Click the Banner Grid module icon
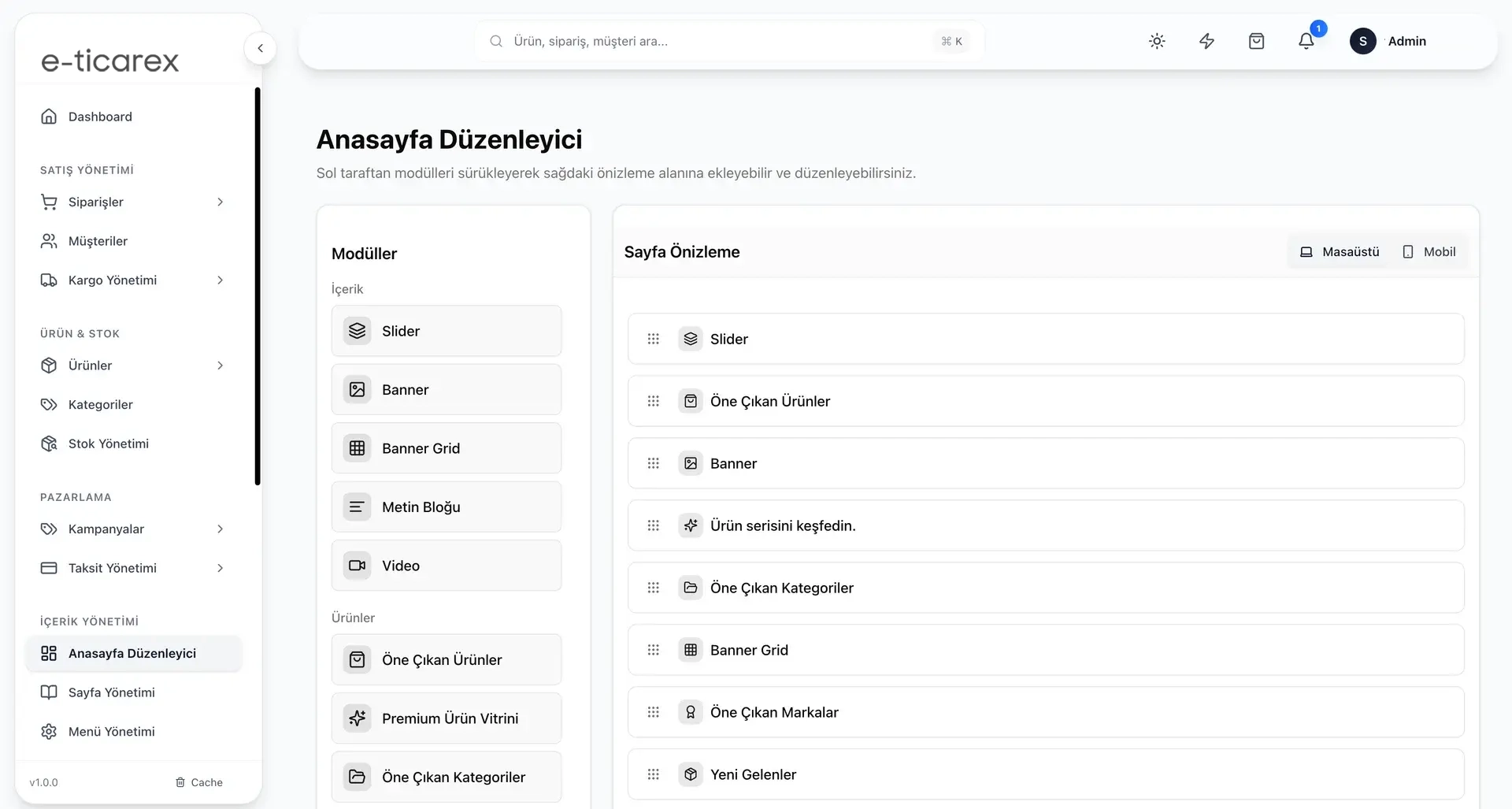This screenshot has height=809, width=1512. tap(357, 448)
